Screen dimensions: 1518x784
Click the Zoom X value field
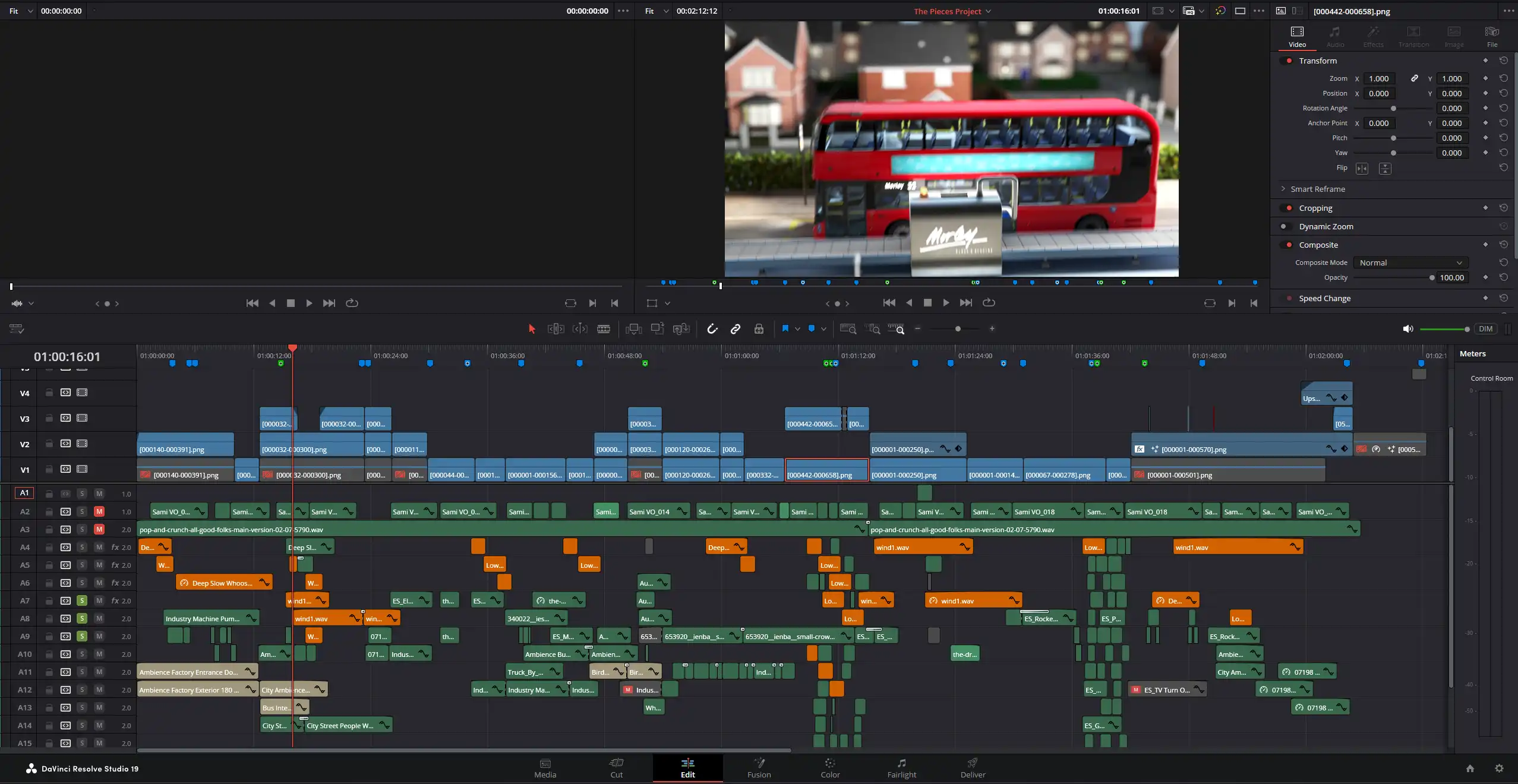(1378, 78)
